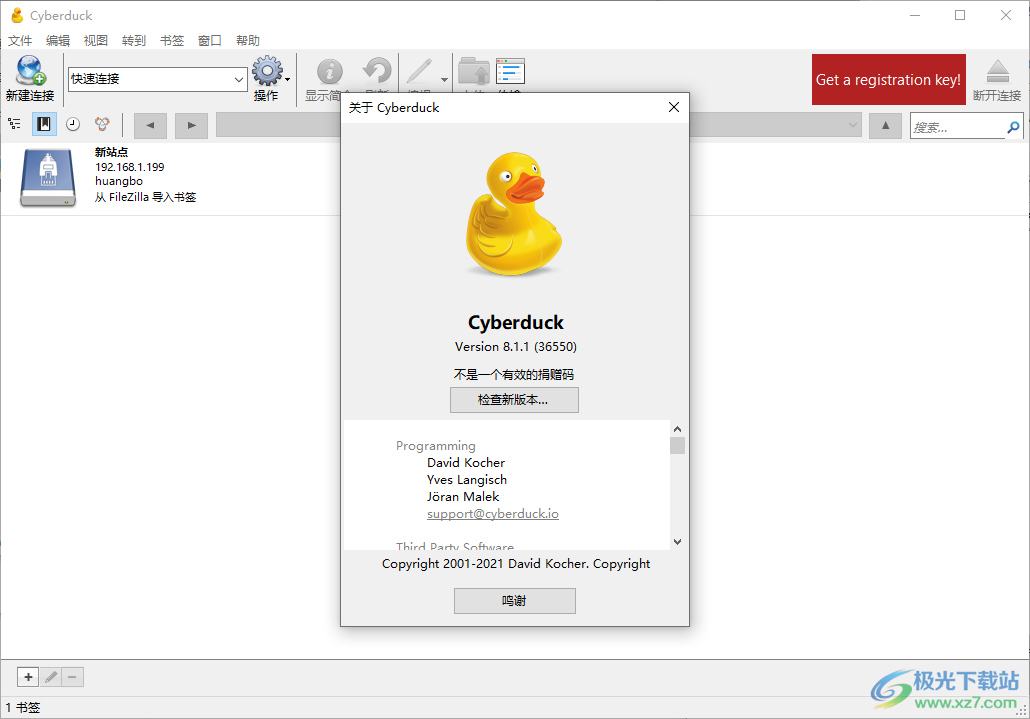The image size is (1030, 719).
Task: Switch to the outline tree view toggle
Action: point(14,124)
